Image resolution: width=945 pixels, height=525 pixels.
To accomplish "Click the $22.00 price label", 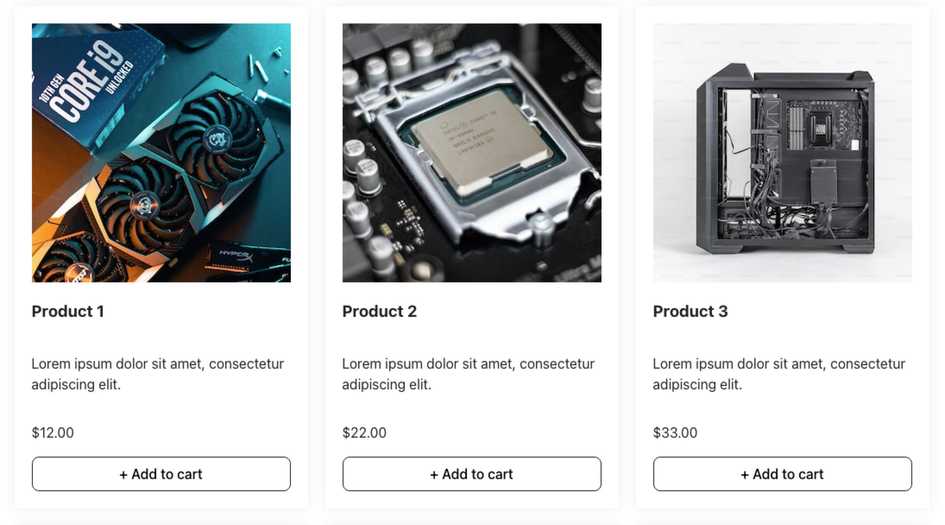I will tap(364, 433).
